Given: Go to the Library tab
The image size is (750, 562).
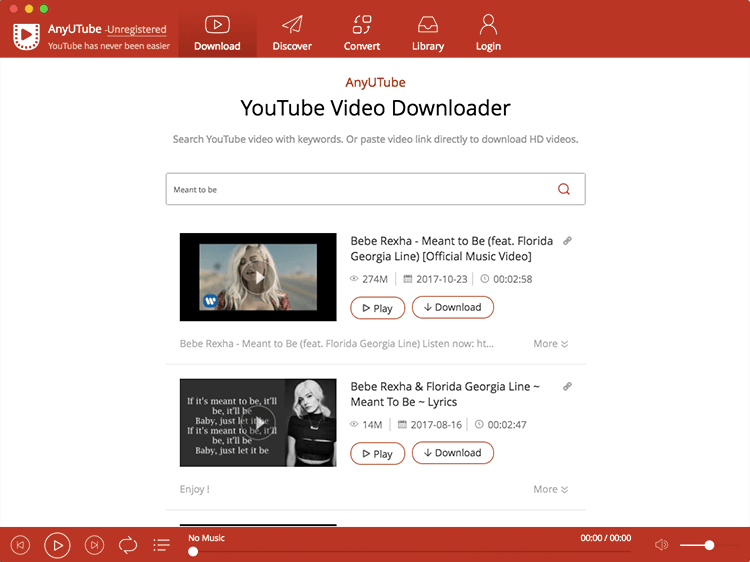Looking at the screenshot, I should coord(428,33).
